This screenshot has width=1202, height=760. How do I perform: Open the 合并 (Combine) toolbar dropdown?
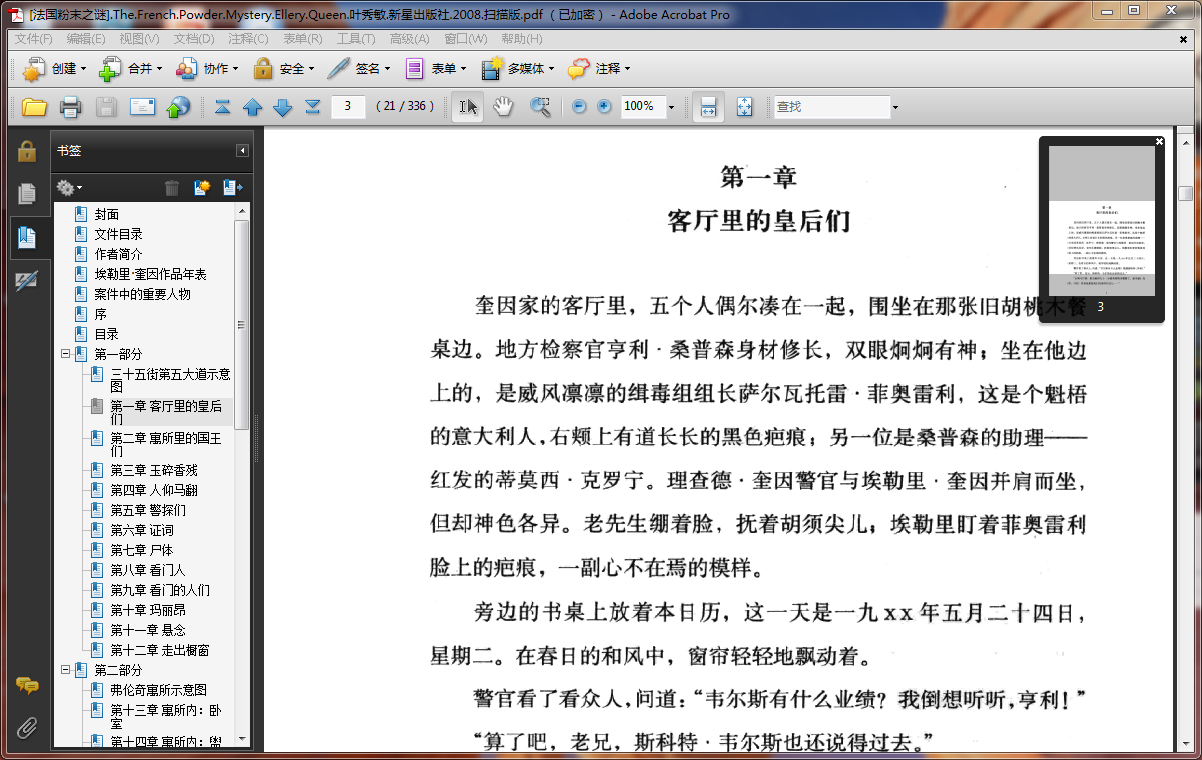pos(130,69)
